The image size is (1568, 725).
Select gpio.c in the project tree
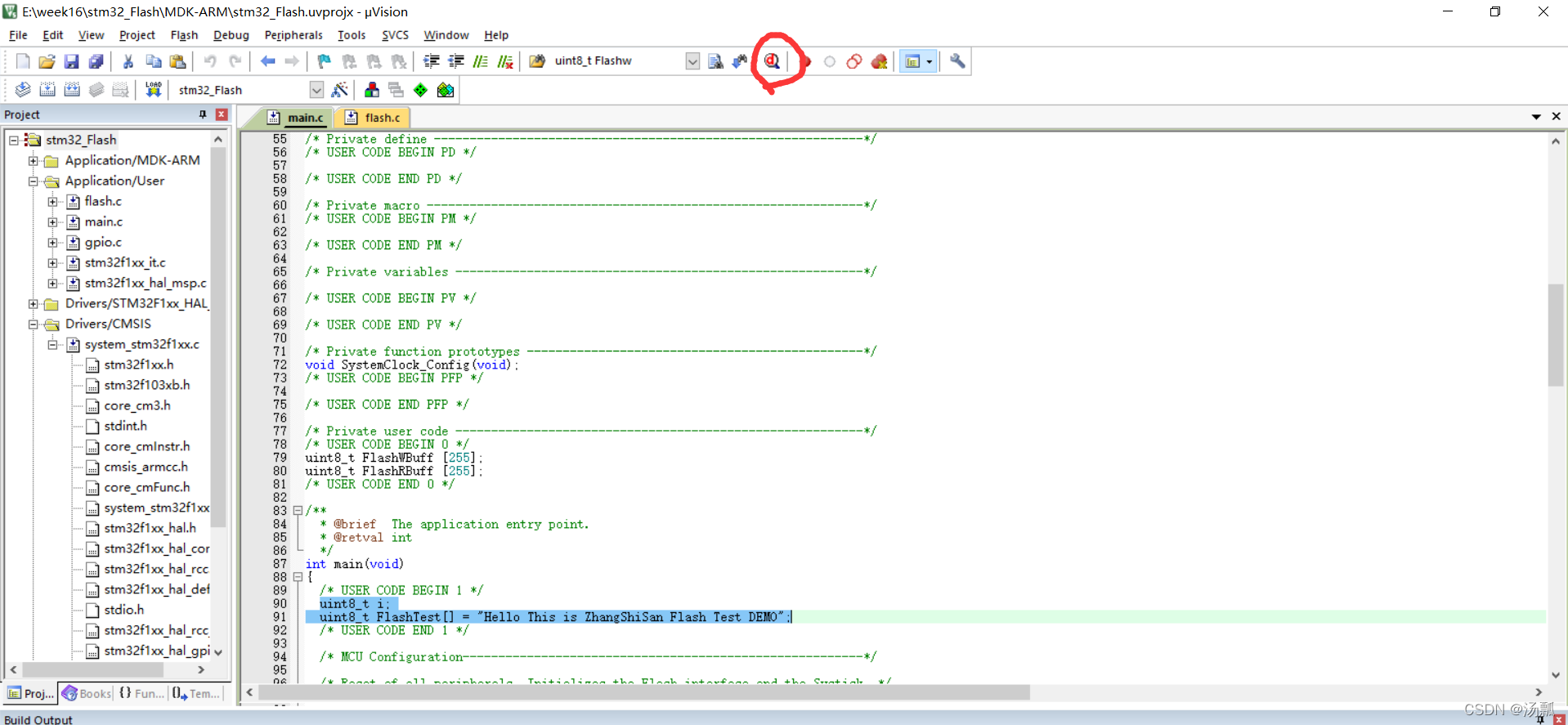click(103, 242)
